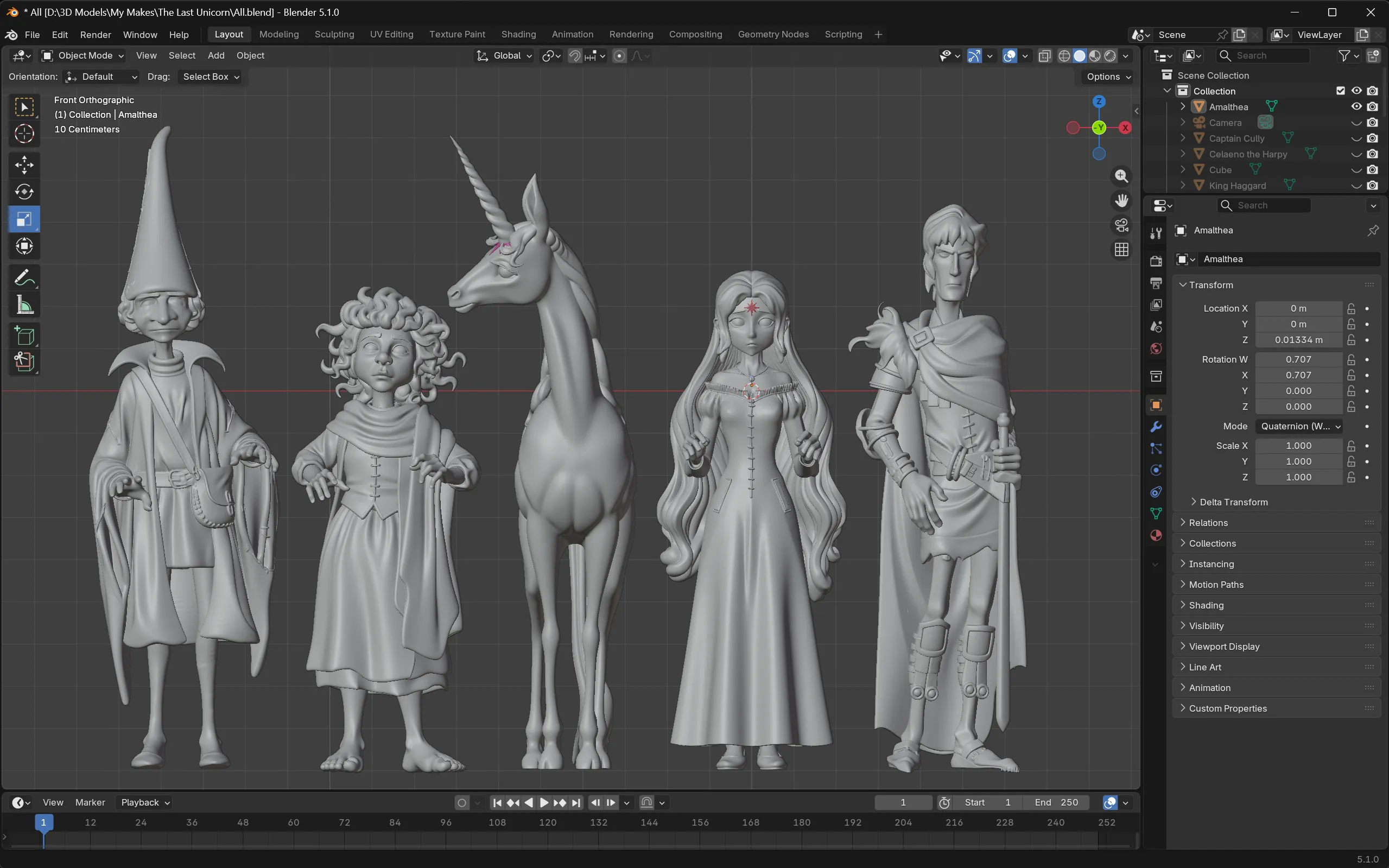Click the pan view hand icon
Viewport: 1389px width, 868px height.
point(1121,200)
